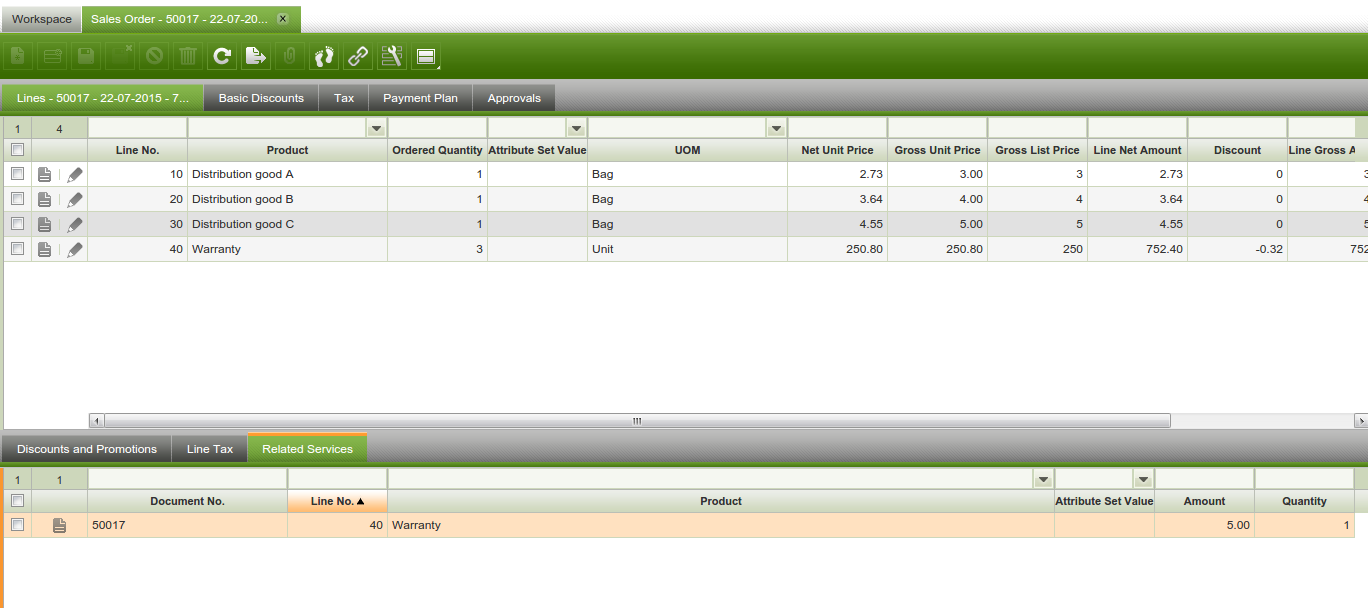
Task: Tick checkbox for Distribution good B row
Action: click(17, 199)
